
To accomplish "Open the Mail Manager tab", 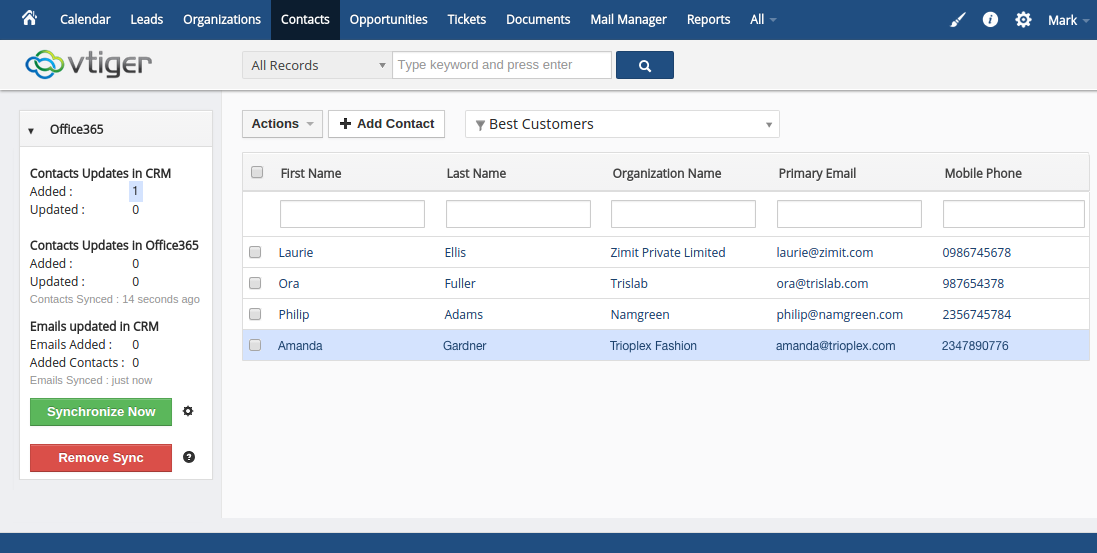I will click(628, 20).
